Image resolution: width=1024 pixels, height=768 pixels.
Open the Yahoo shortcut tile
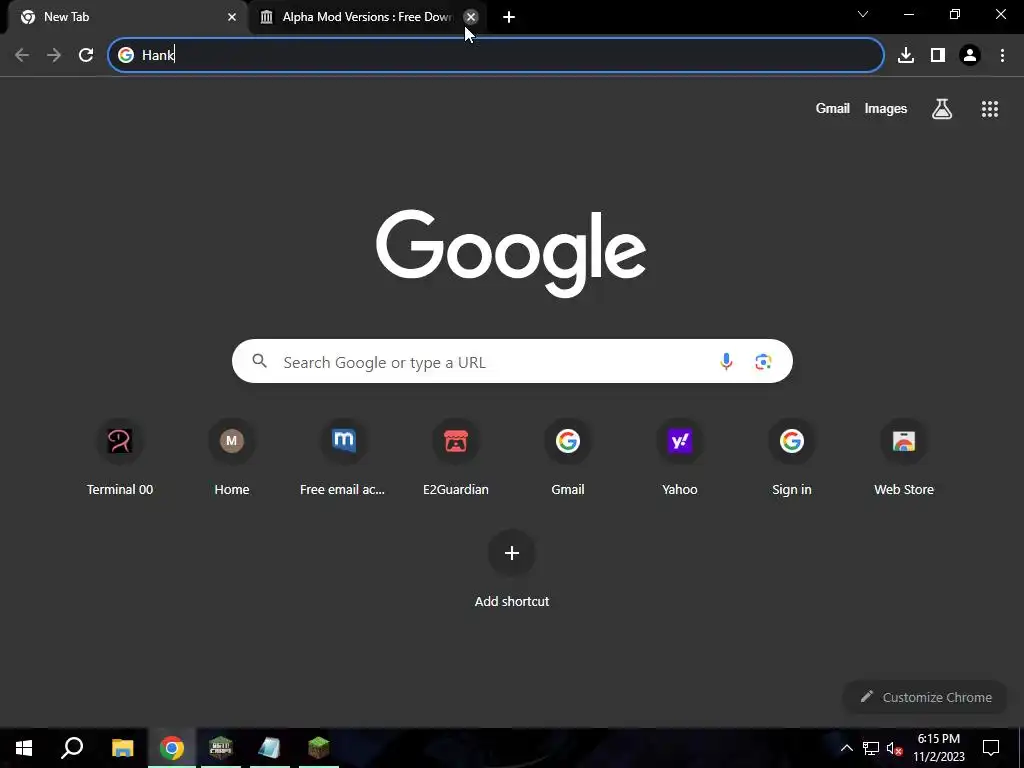pos(679,457)
